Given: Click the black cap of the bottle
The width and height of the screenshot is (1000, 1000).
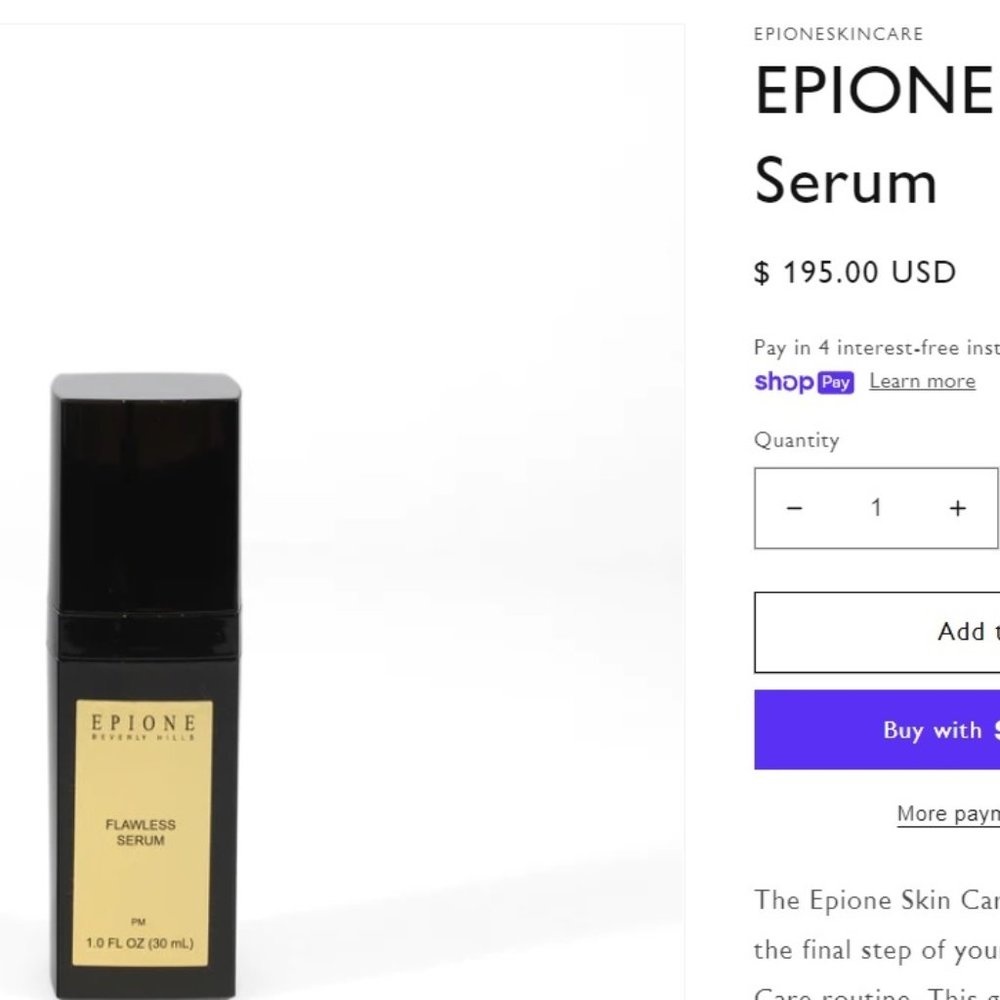Looking at the screenshot, I should [x=145, y=494].
